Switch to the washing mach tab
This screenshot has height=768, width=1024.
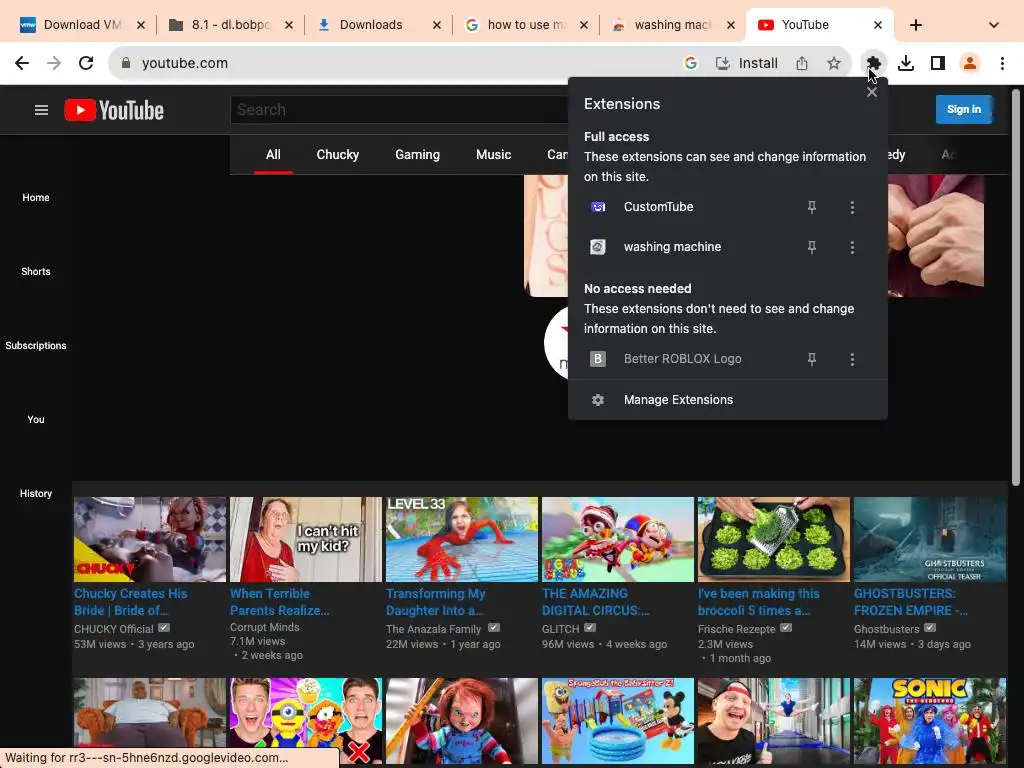(673, 25)
